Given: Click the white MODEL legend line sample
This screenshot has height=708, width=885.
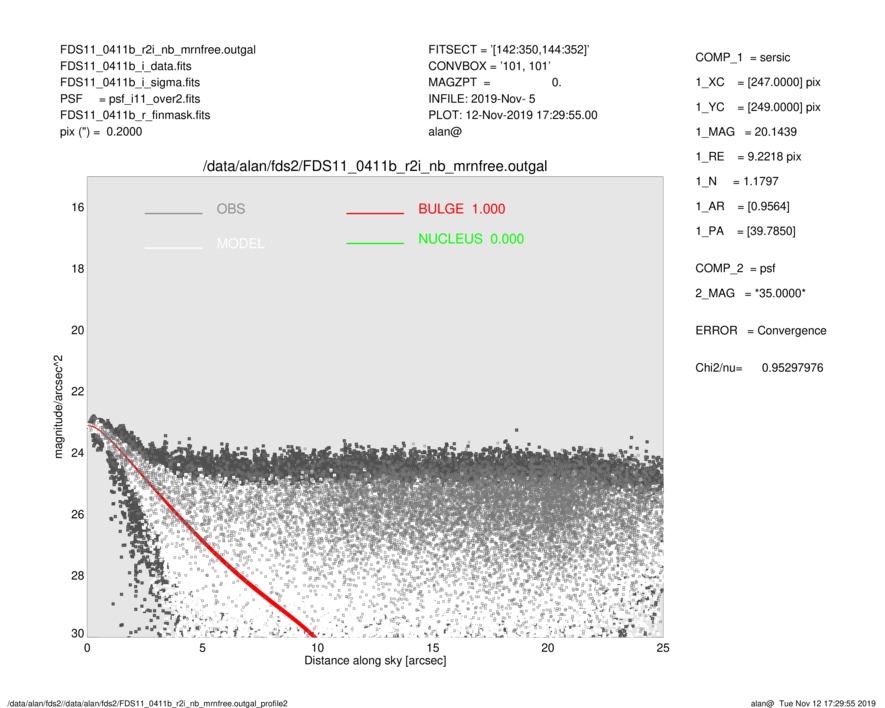Looking at the screenshot, I should [x=173, y=247].
